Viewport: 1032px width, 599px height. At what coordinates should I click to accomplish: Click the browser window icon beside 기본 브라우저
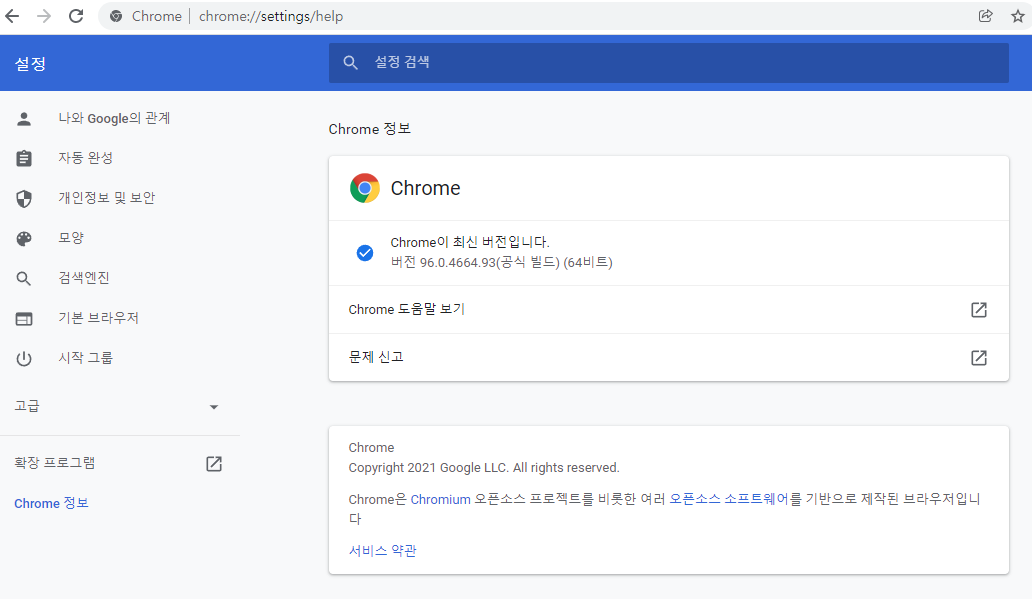click(24, 319)
